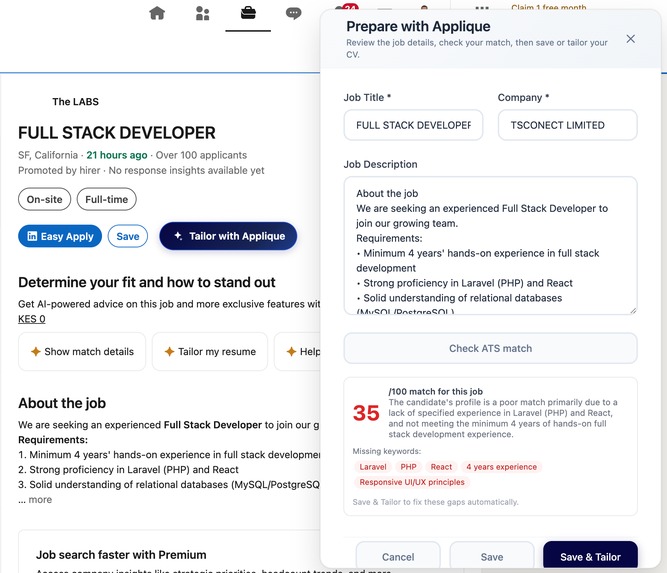Close the Prepare with Applique panel
Image resolution: width=667 pixels, height=573 pixels.
(x=630, y=39)
